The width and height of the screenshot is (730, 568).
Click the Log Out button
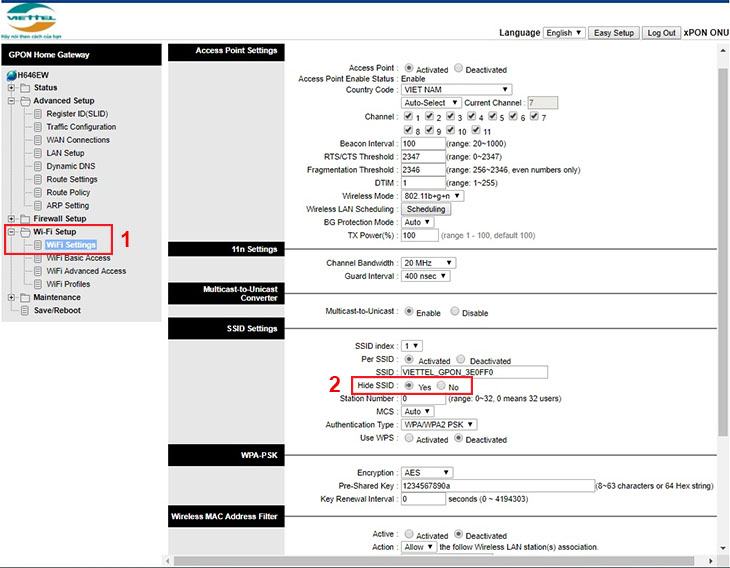[661, 33]
